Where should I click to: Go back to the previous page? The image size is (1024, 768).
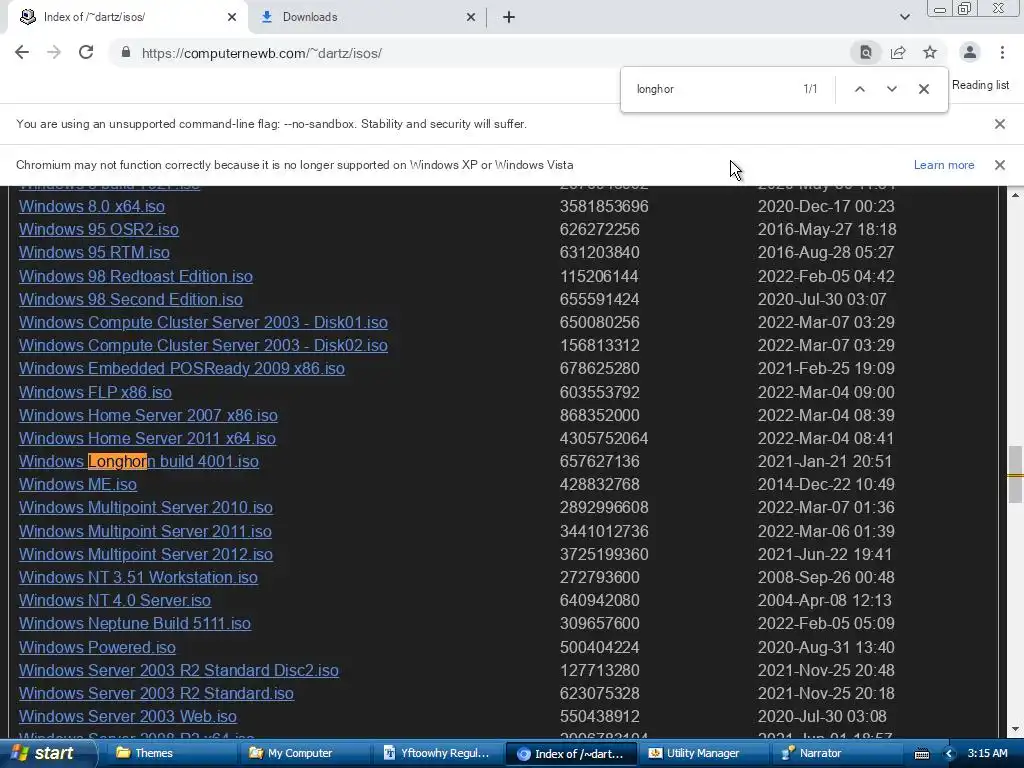point(22,53)
